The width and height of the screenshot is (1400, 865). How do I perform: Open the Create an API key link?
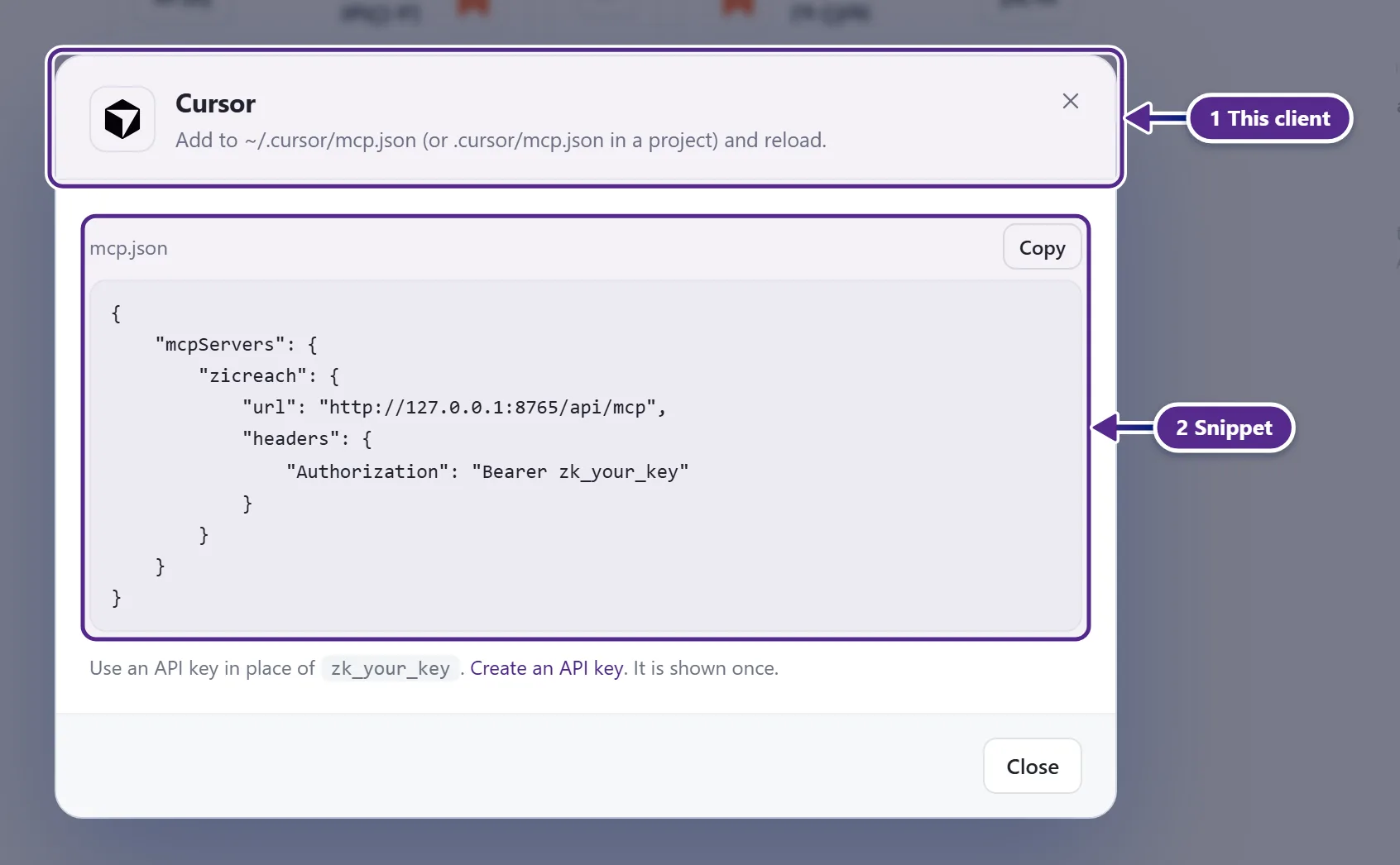coord(547,668)
